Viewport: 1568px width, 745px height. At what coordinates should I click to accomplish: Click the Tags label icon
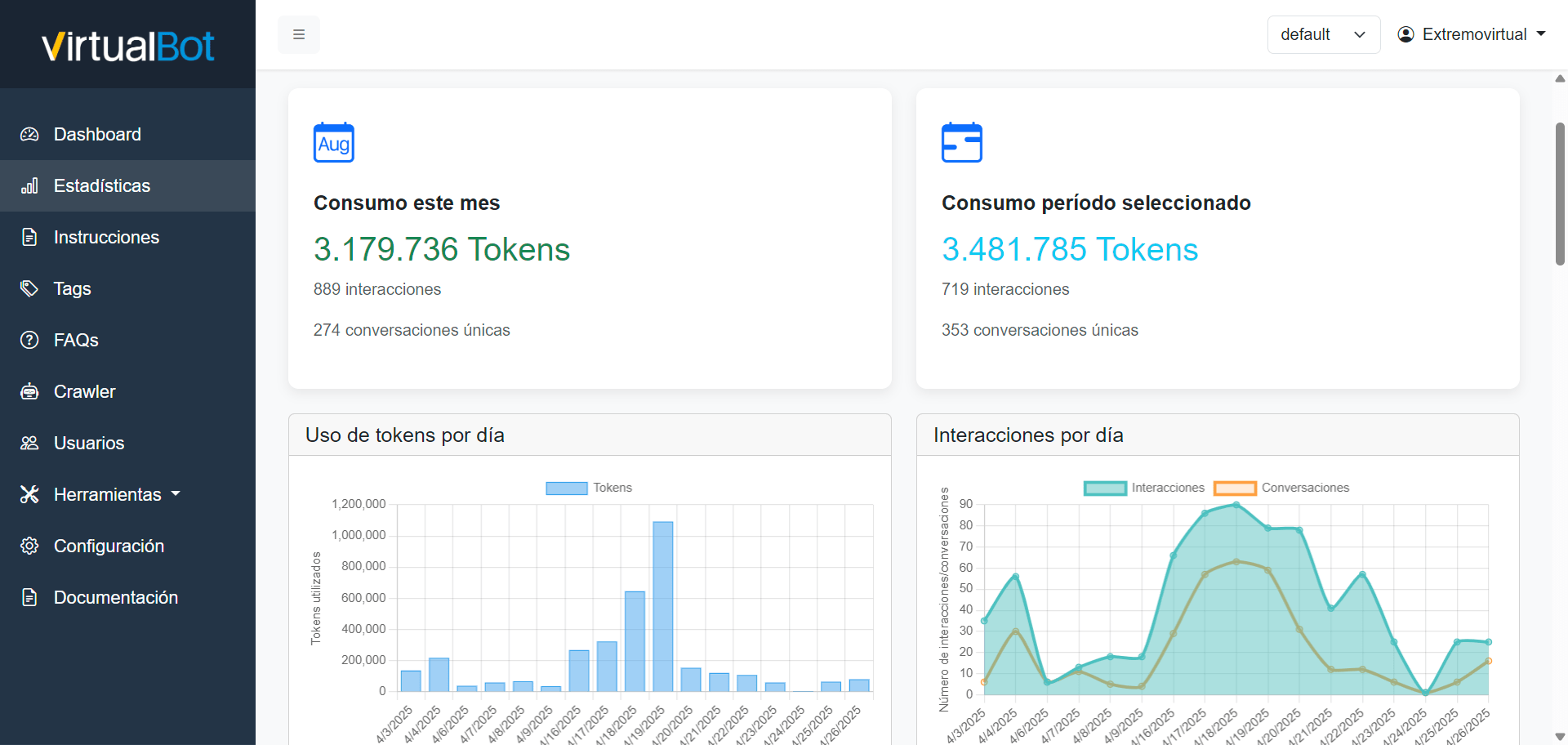[x=29, y=288]
